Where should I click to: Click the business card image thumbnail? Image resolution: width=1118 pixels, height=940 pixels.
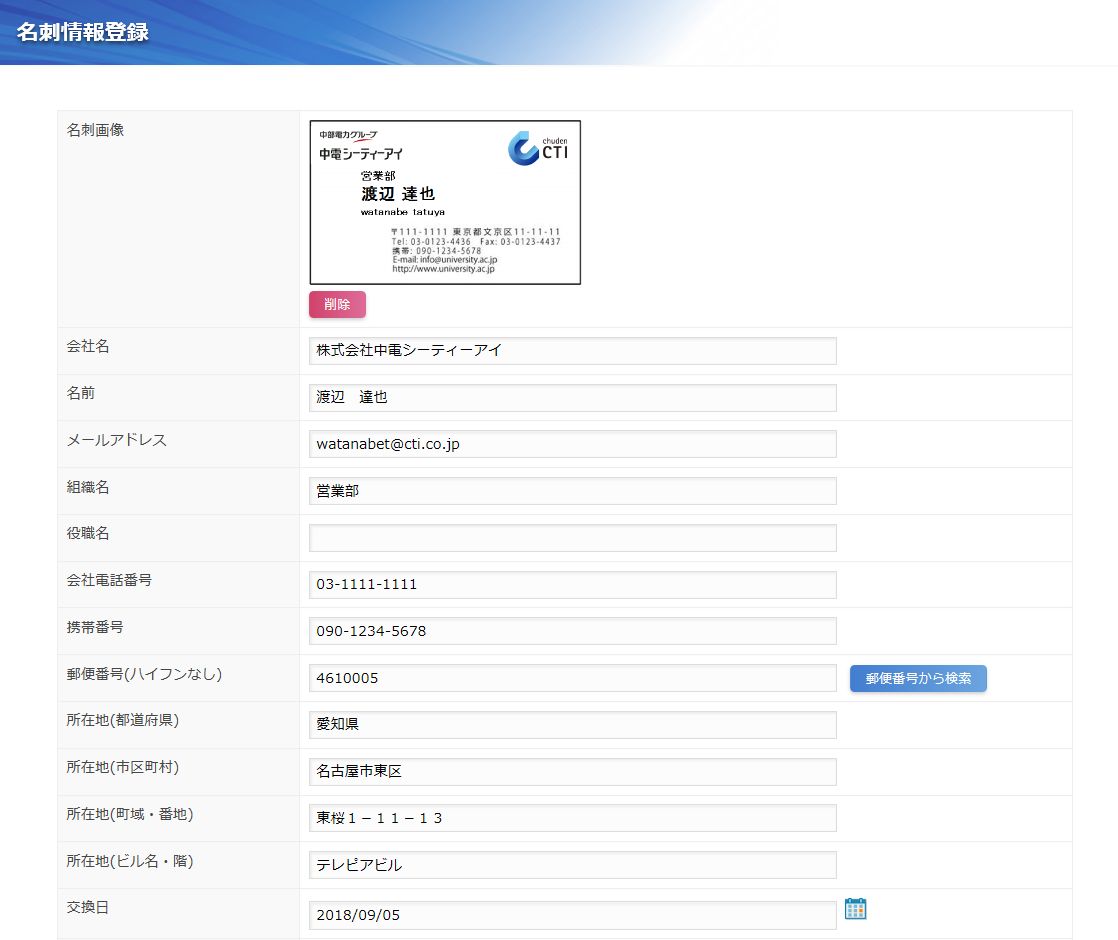click(x=445, y=203)
